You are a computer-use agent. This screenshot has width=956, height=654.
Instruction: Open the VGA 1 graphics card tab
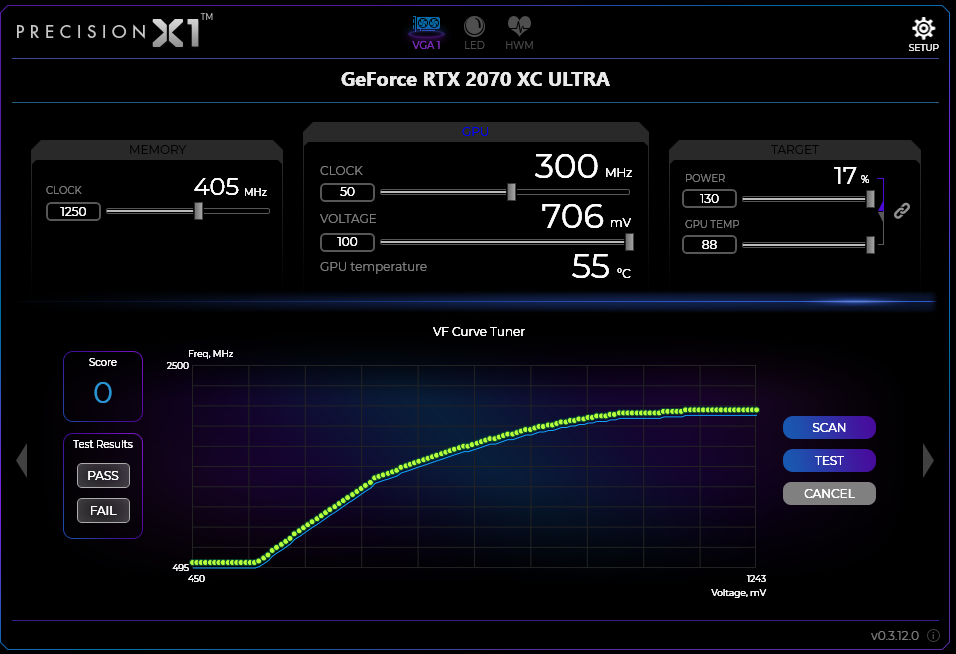tap(426, 33)
